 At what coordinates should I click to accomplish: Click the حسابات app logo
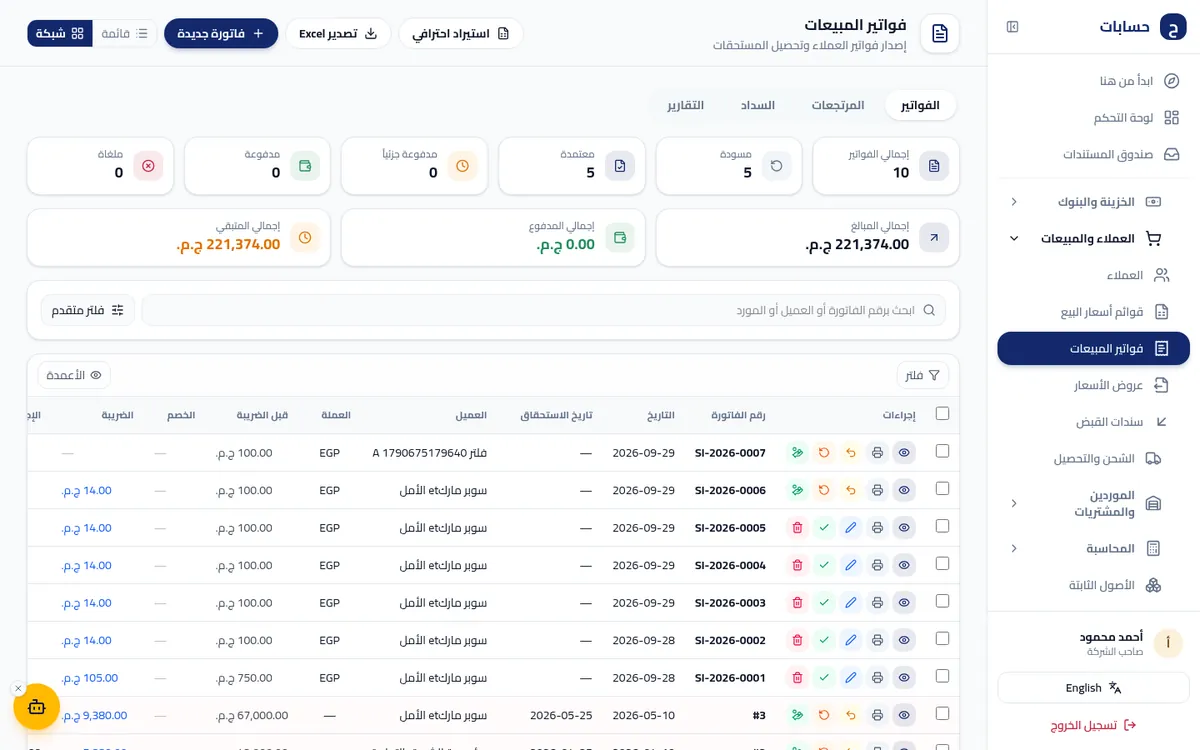(1173, 27)
